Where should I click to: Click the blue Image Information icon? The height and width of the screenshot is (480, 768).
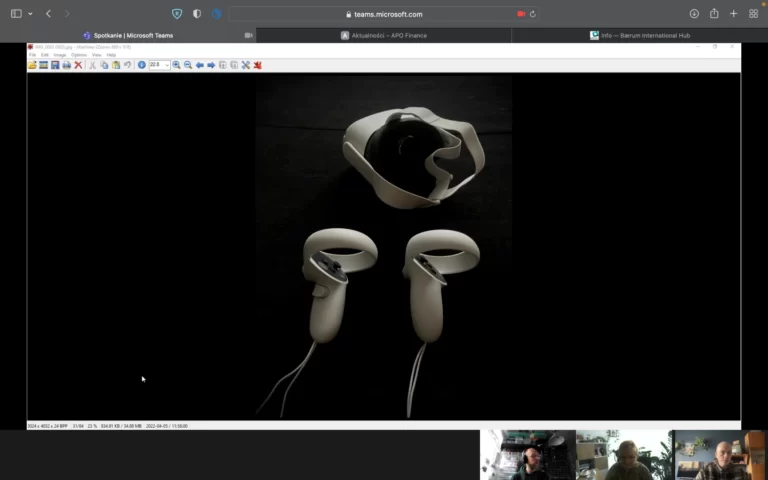(141, 65)
